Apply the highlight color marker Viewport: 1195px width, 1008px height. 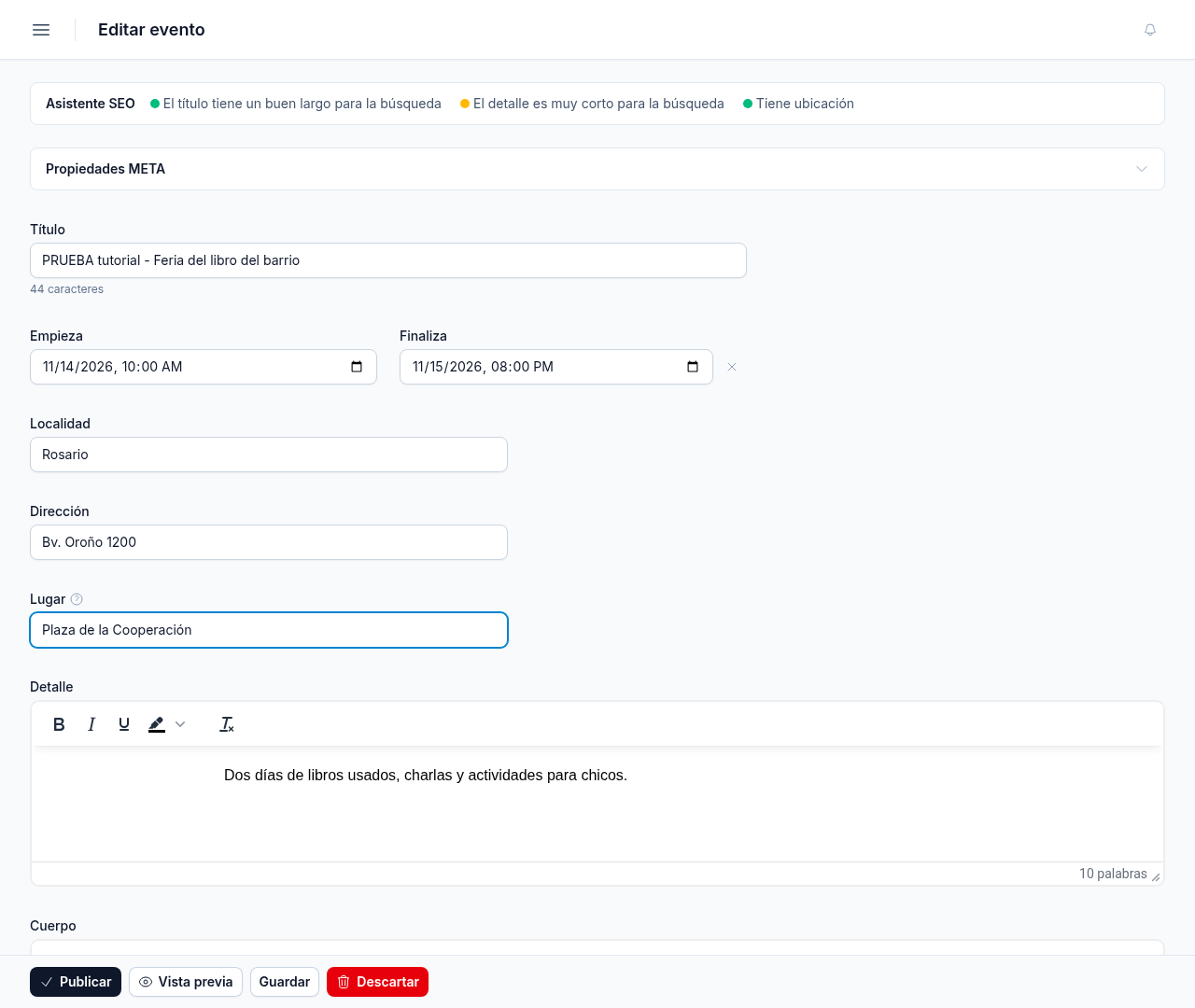[157, 724]
